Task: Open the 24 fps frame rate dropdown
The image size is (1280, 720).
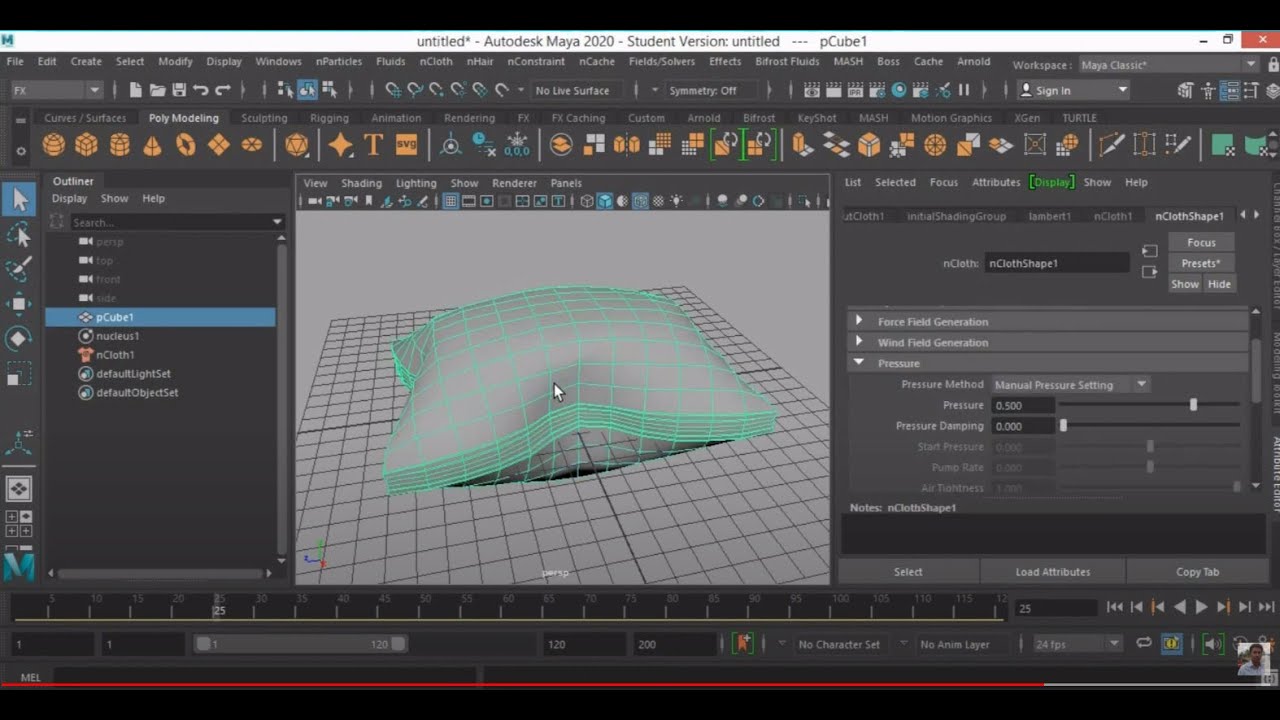Action: click(1077, 644)
